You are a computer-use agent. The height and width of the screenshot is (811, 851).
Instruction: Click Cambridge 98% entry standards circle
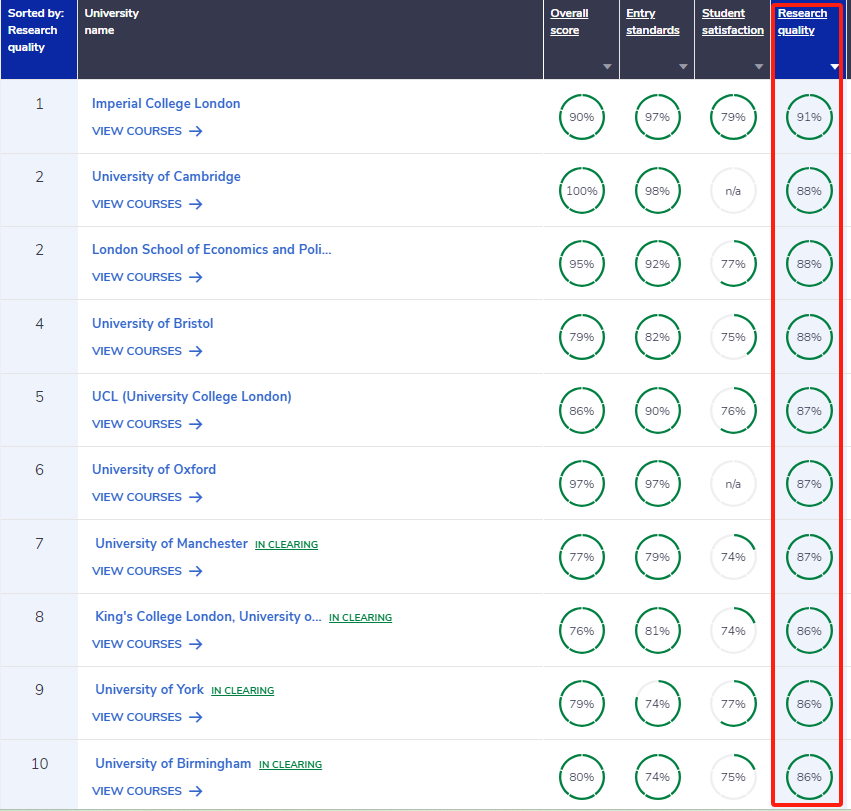(x=657, y=191)
